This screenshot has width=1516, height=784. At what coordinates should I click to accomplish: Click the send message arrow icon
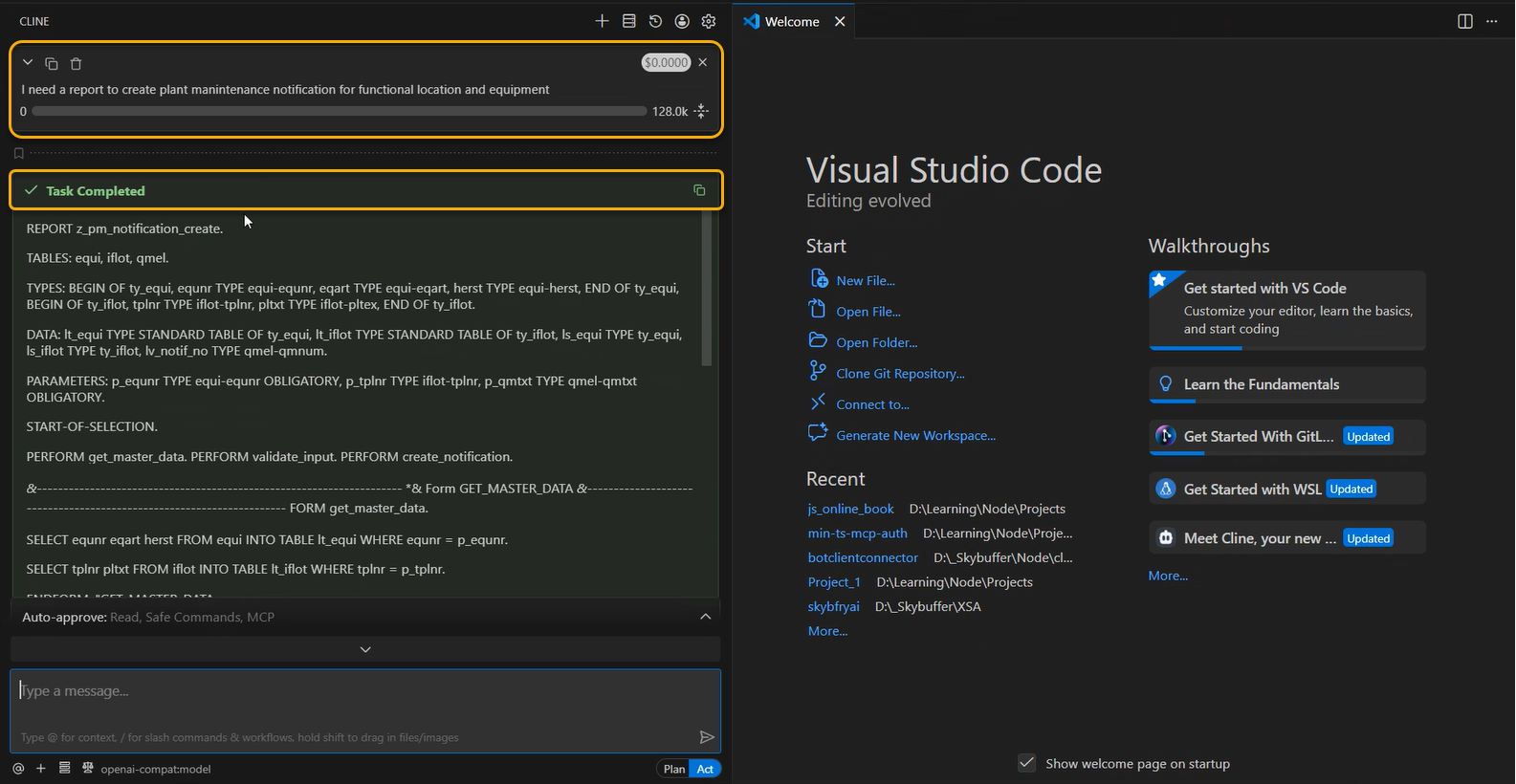point(707,737)
